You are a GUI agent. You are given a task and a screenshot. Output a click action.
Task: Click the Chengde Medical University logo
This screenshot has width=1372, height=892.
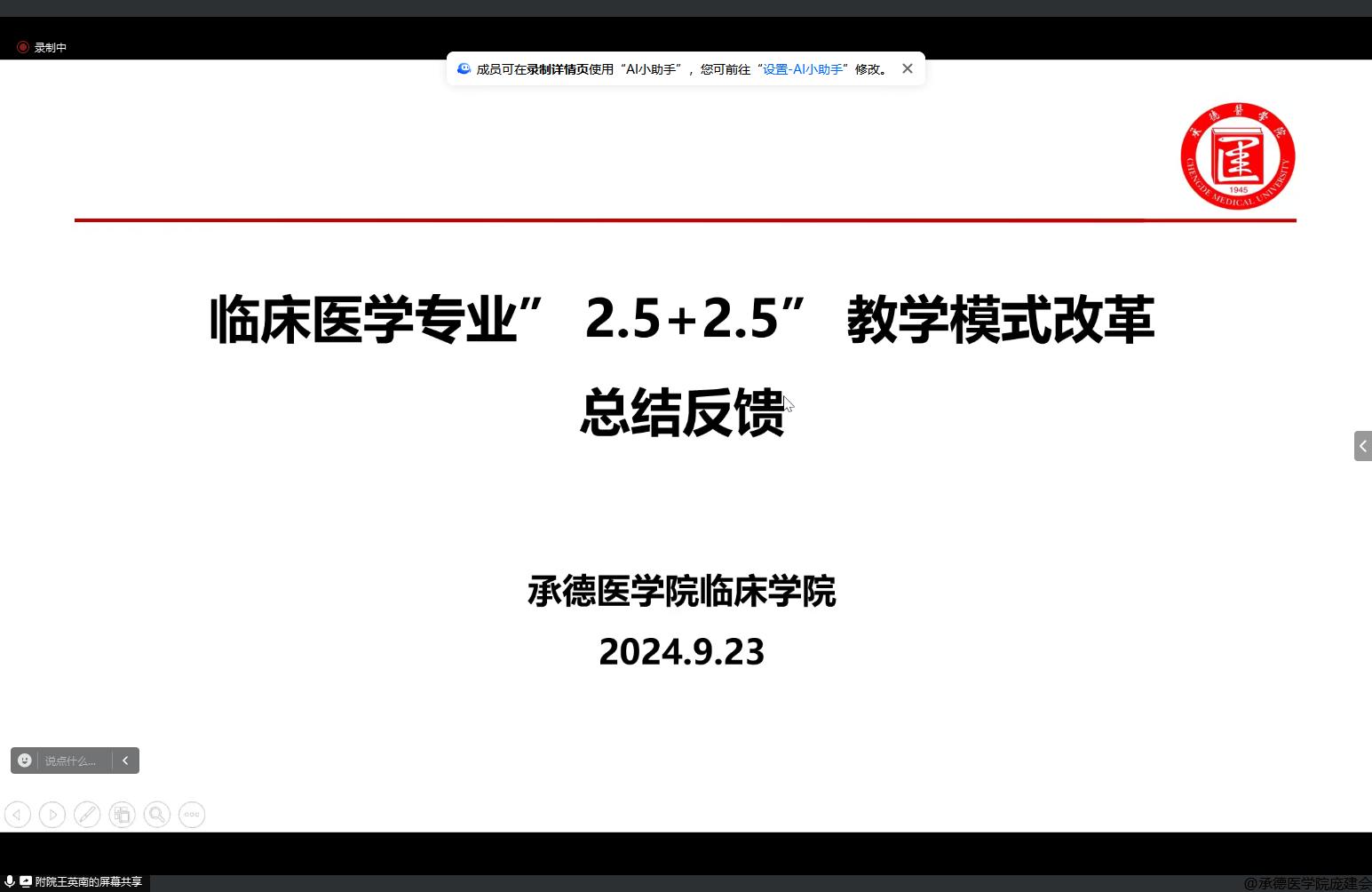[1237, 156]
